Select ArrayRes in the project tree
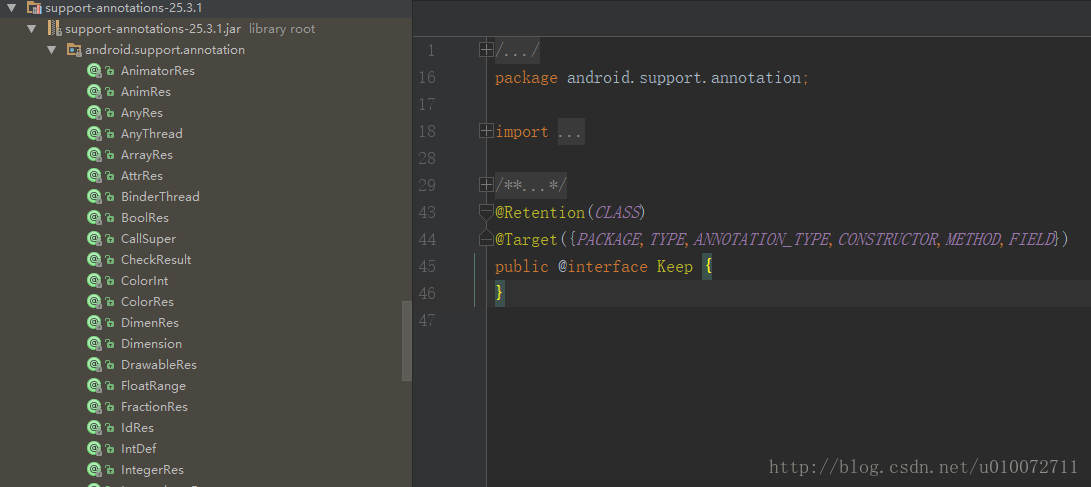 point(147,154)
